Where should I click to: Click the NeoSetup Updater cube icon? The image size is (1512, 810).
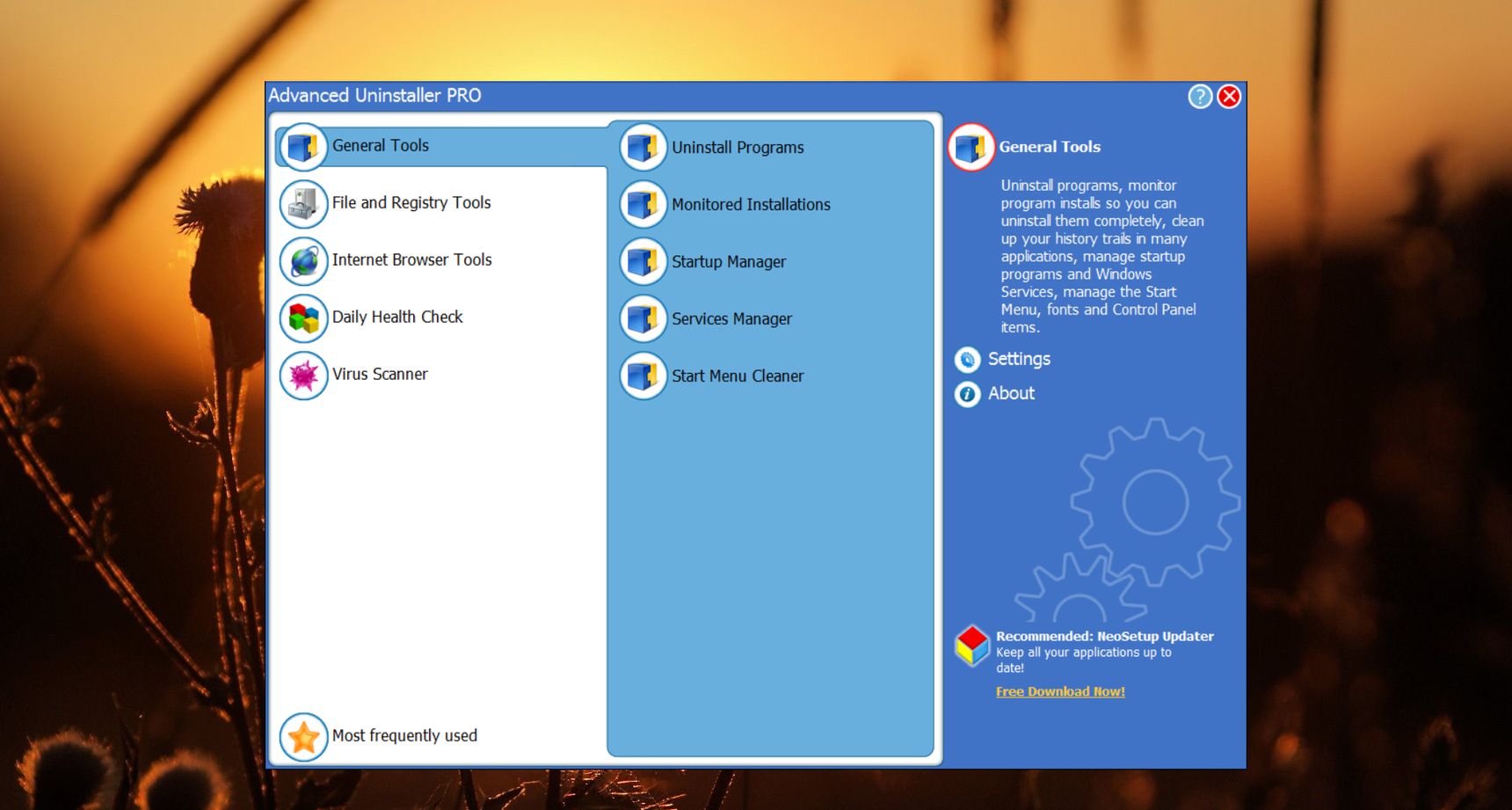pyautogui.click(x=972, y=646)
